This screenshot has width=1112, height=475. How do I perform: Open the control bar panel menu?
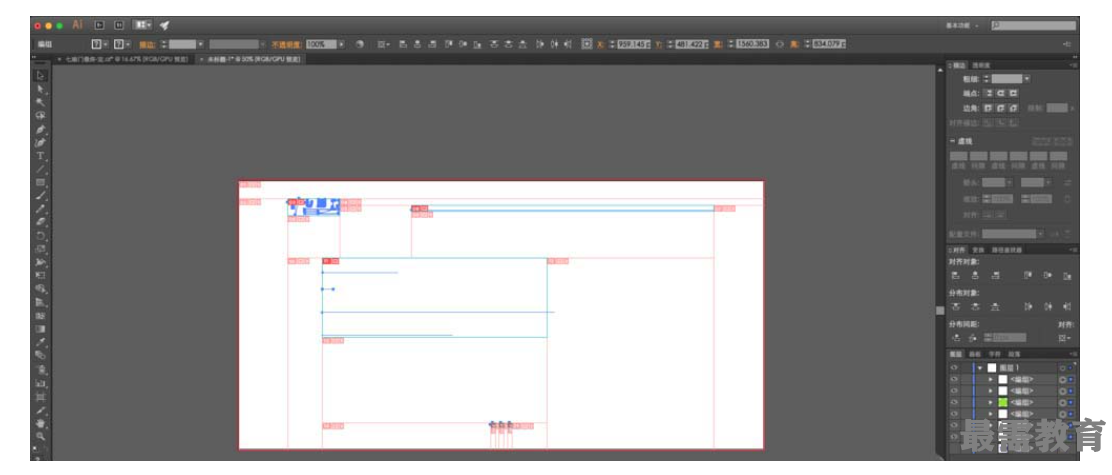pos(1068,44)
